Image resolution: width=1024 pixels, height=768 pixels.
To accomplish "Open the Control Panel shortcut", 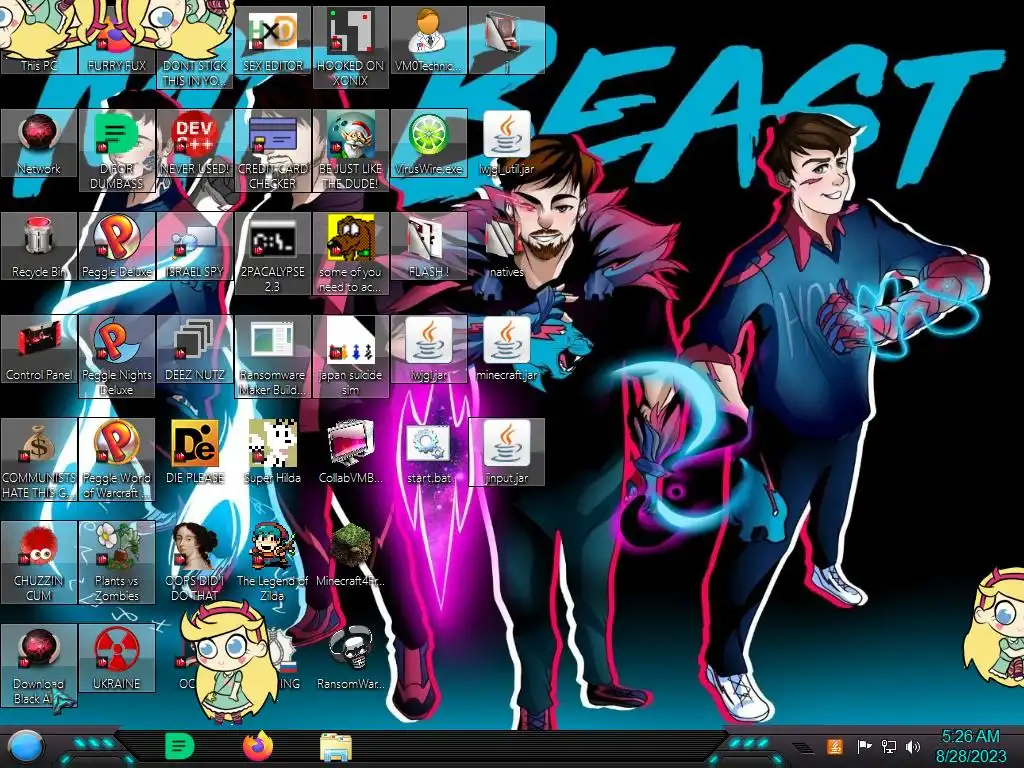I will 39,349.
